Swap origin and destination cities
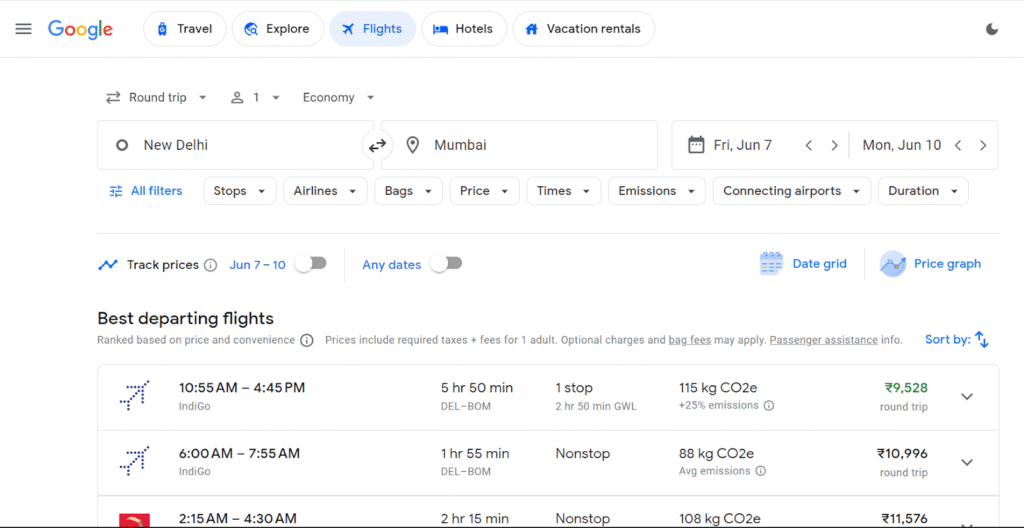The width and height of the screenshot is (1024, 528). pyautogui.click(x=377, y=145)
